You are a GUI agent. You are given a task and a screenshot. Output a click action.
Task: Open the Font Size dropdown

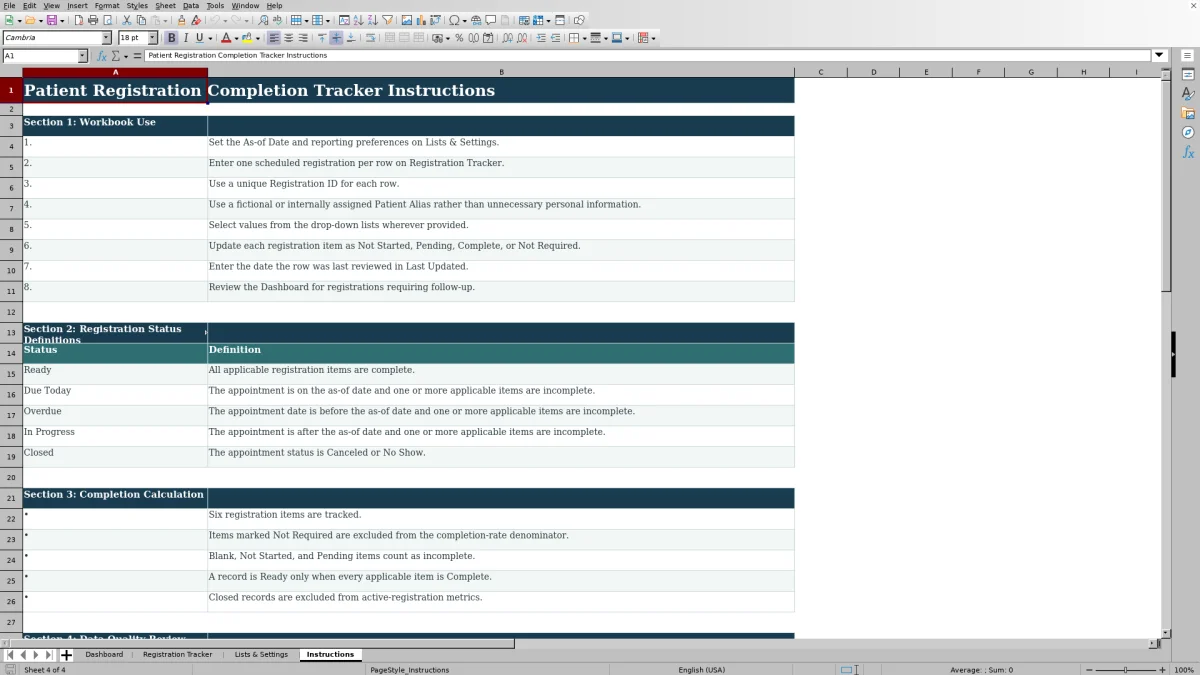pos(152,38)
